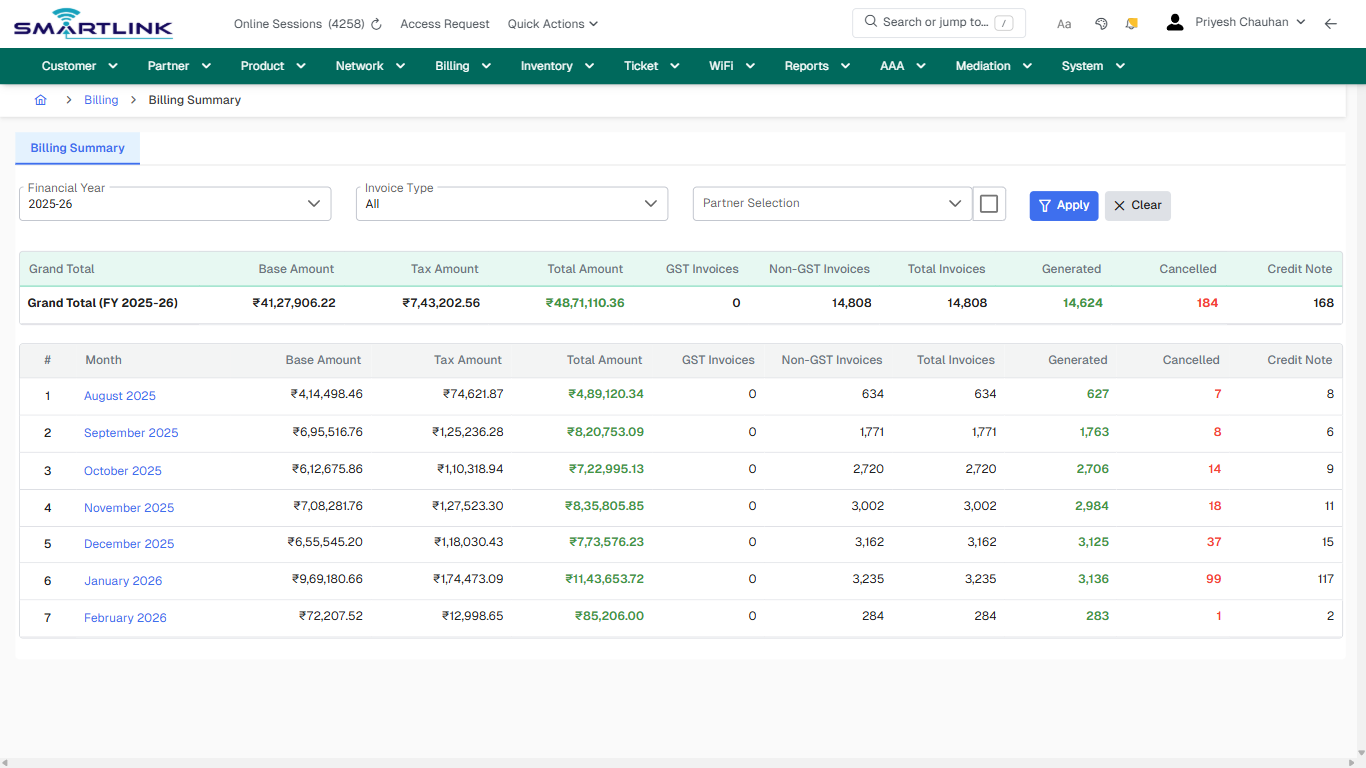This screenshot has width=1366, height=768.
Task: Click the user avatar icon
Action: click(x=1174, y=21)
